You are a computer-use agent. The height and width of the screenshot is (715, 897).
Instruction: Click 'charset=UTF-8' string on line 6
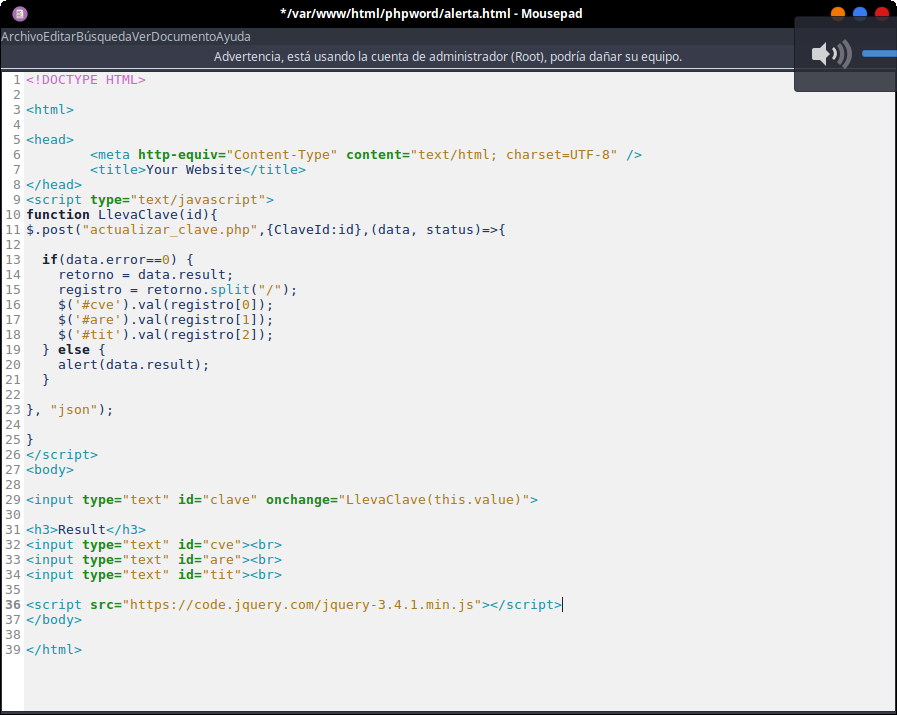click(x=558, y=154)
